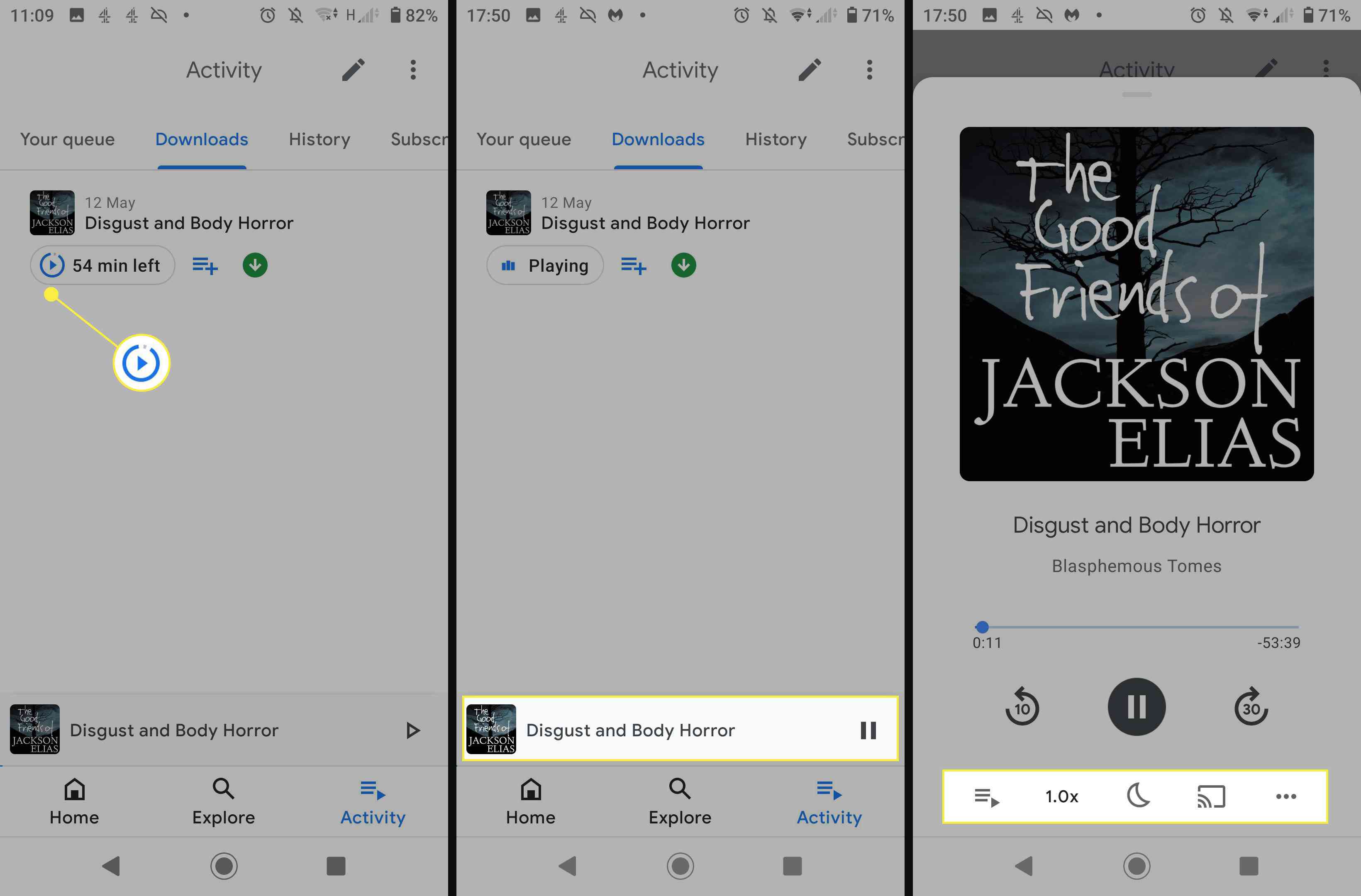Open the Activity screen options menu
Screen dimensions: 1361x896
coord(414,70)
